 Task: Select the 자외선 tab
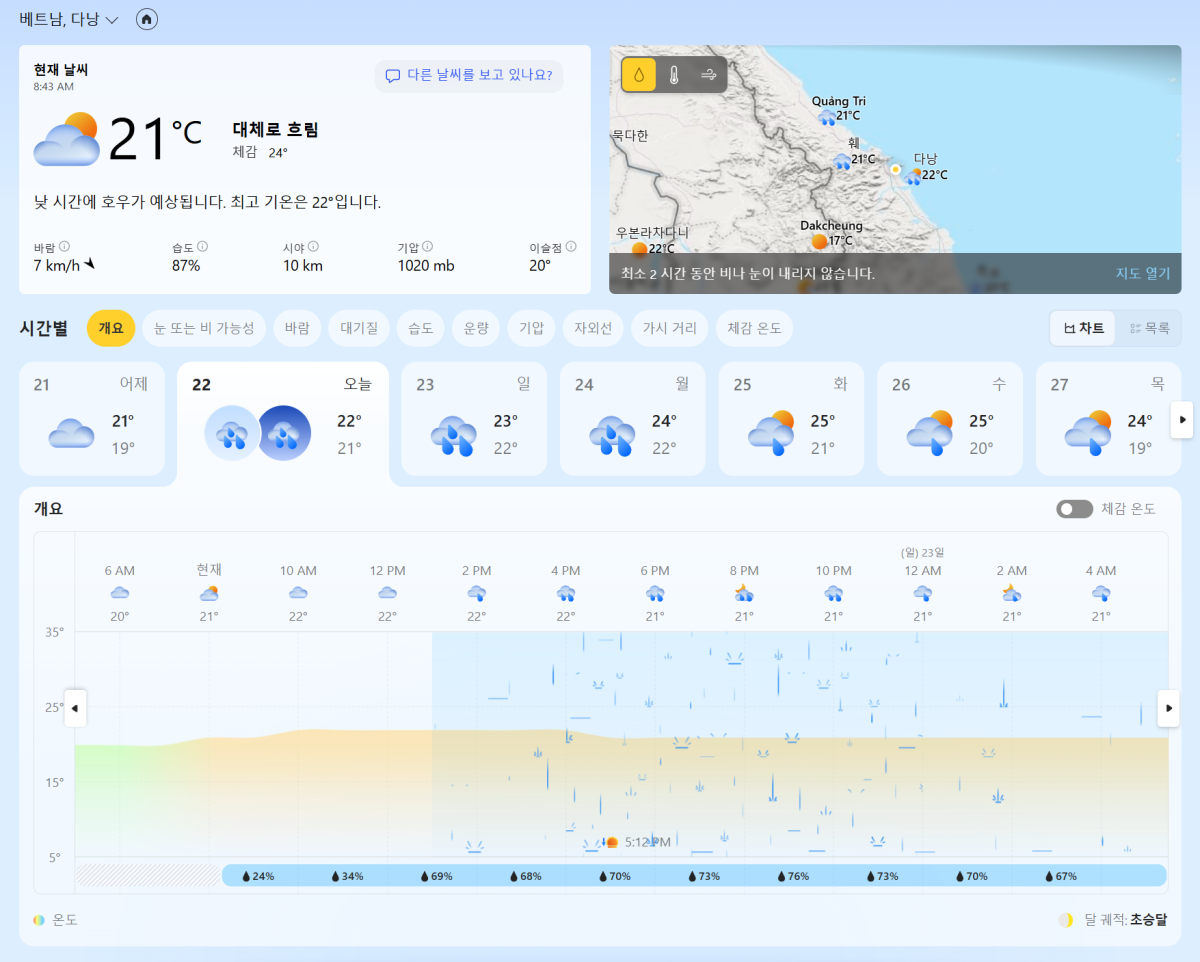click(x=593, y=328)
